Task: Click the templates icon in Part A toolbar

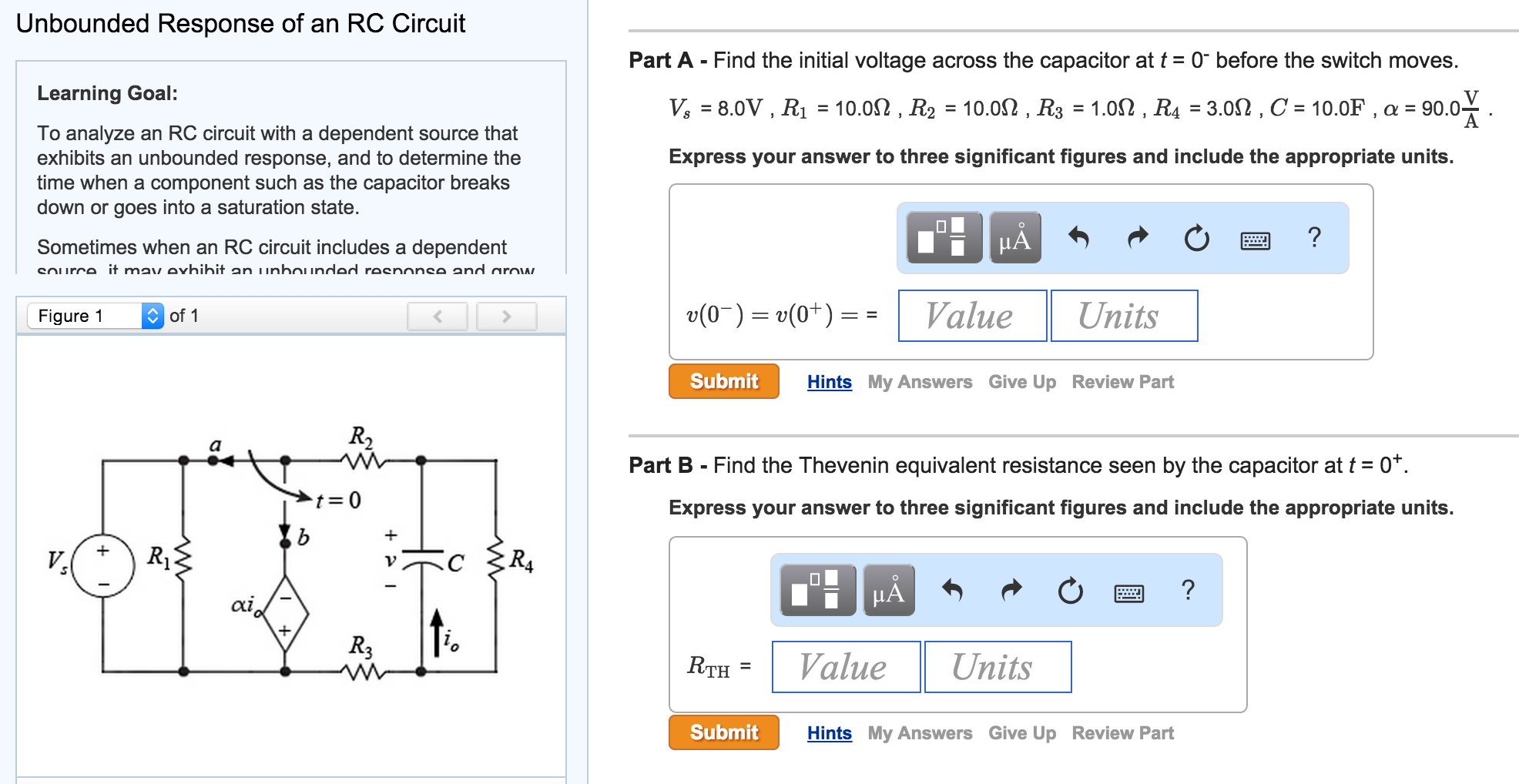Action: click(x=944, y=237)
